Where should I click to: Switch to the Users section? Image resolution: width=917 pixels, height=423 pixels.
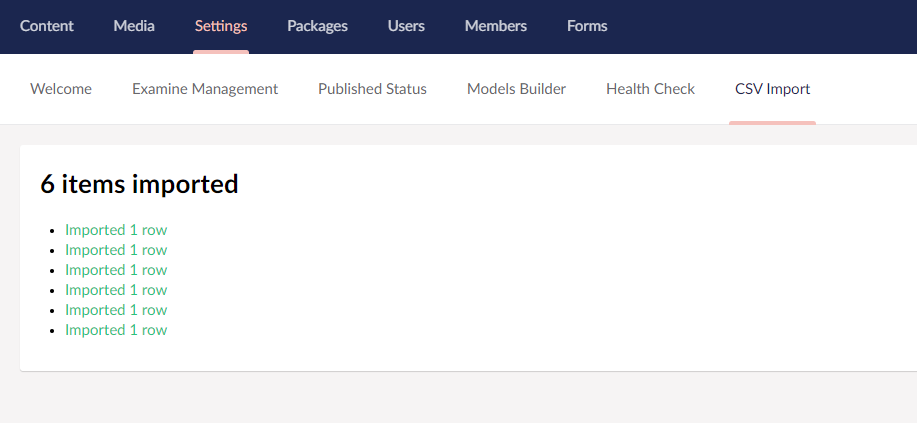click(x=406, y=26)
